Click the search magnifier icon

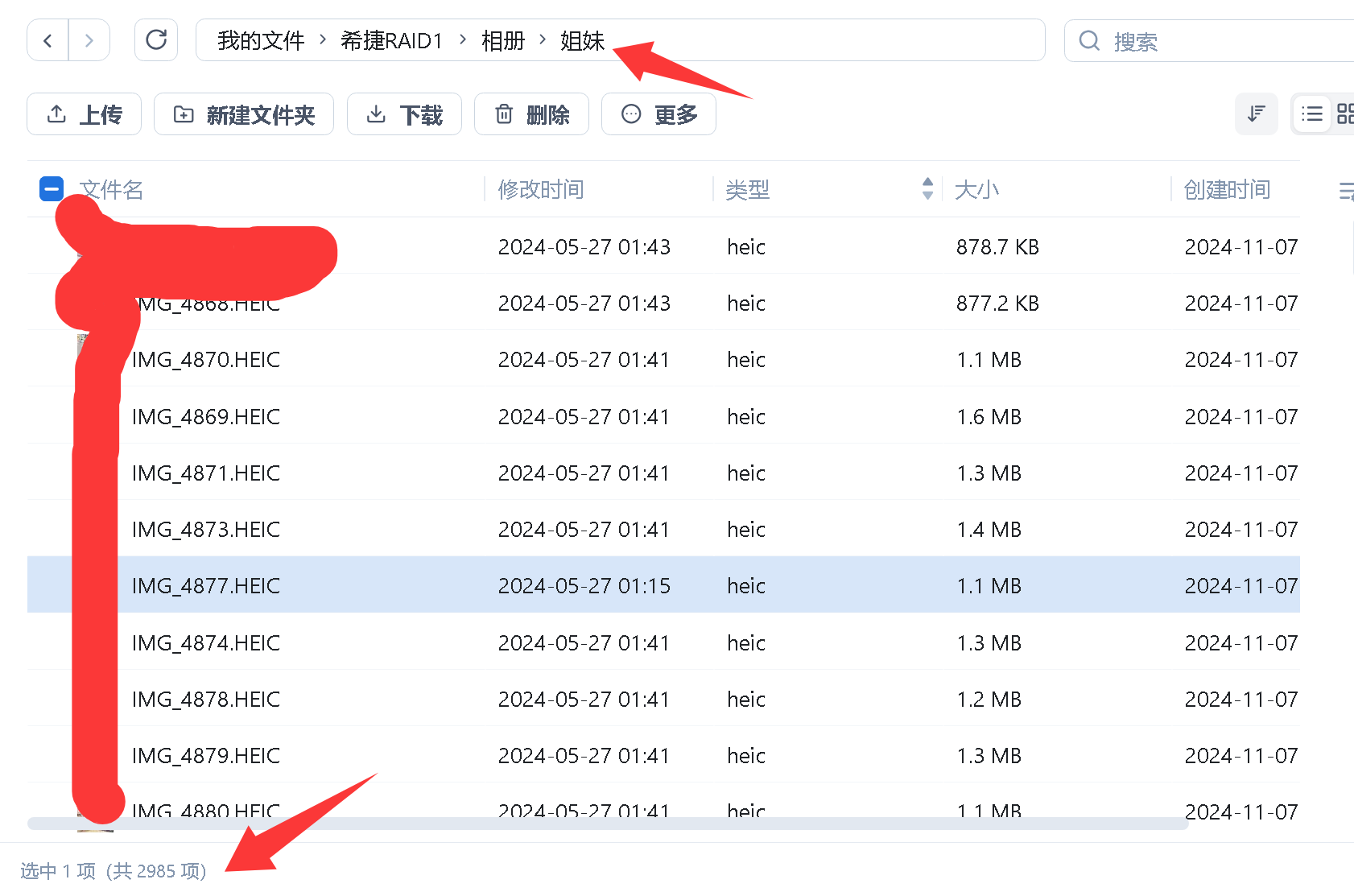click(x=1088, y=40)
